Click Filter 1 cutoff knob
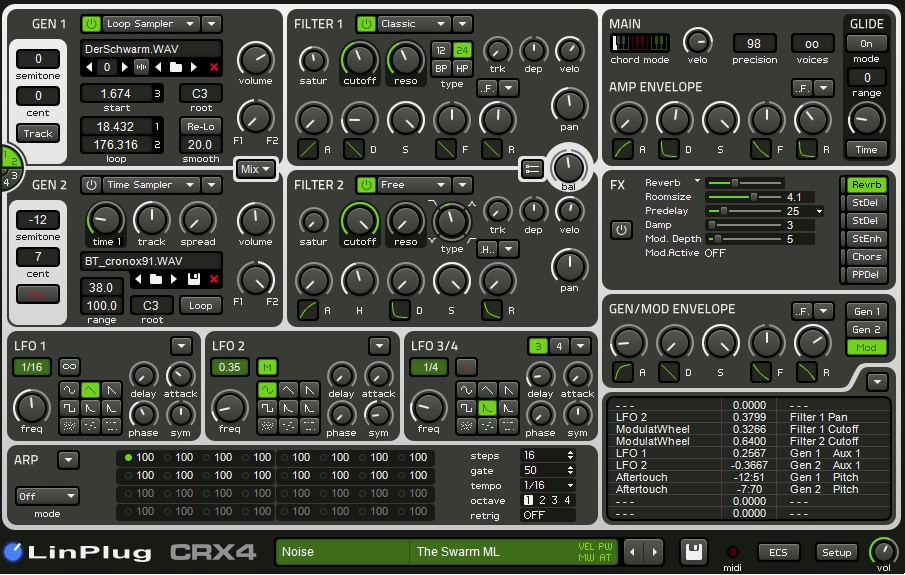The height and width of the screenshot is (575, 905). [359, 59]
